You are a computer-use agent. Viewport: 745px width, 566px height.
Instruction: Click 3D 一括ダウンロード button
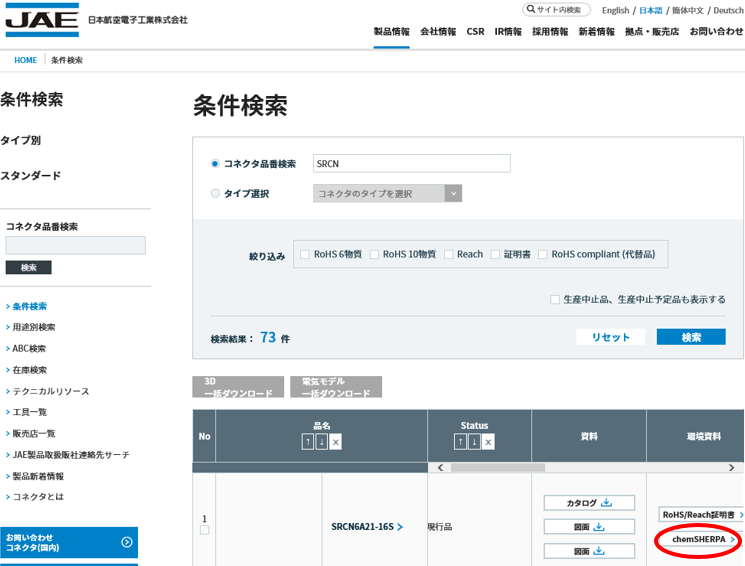click(x=238, y=387)
